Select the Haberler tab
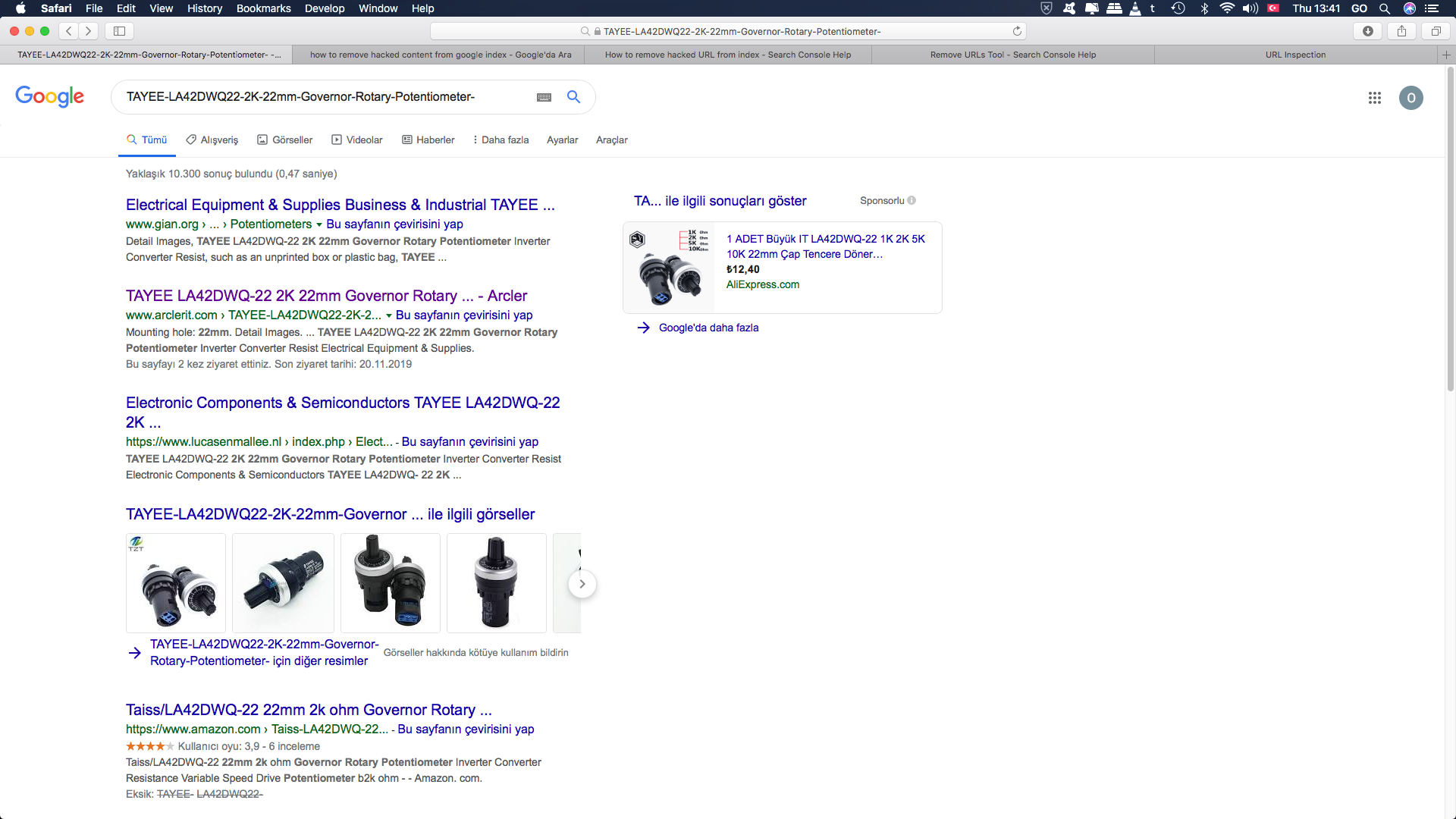1456x819 pixels. [x=428, y=140]
